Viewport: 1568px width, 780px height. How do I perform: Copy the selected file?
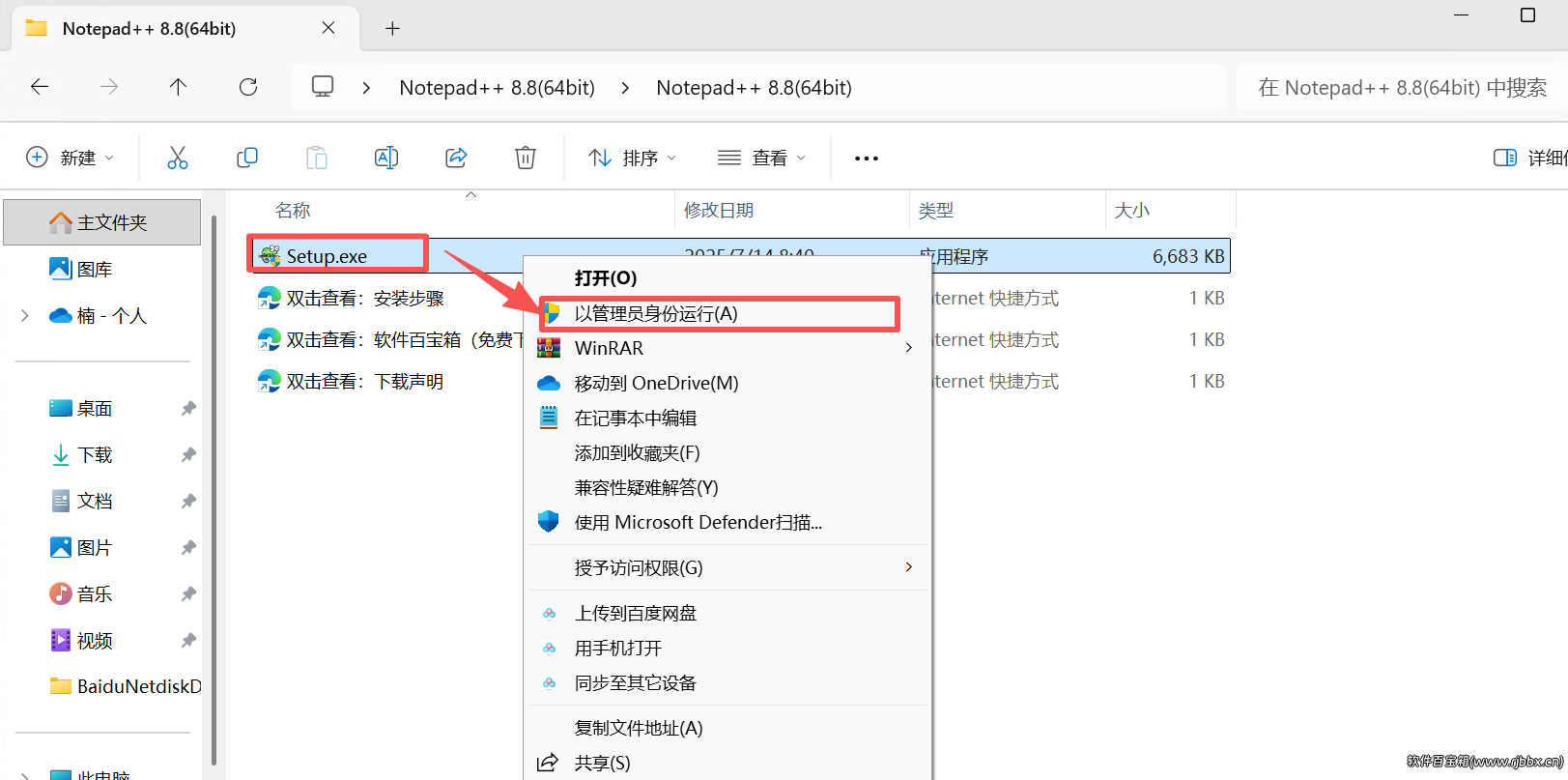pyautogui.click(x=247, y=158)
